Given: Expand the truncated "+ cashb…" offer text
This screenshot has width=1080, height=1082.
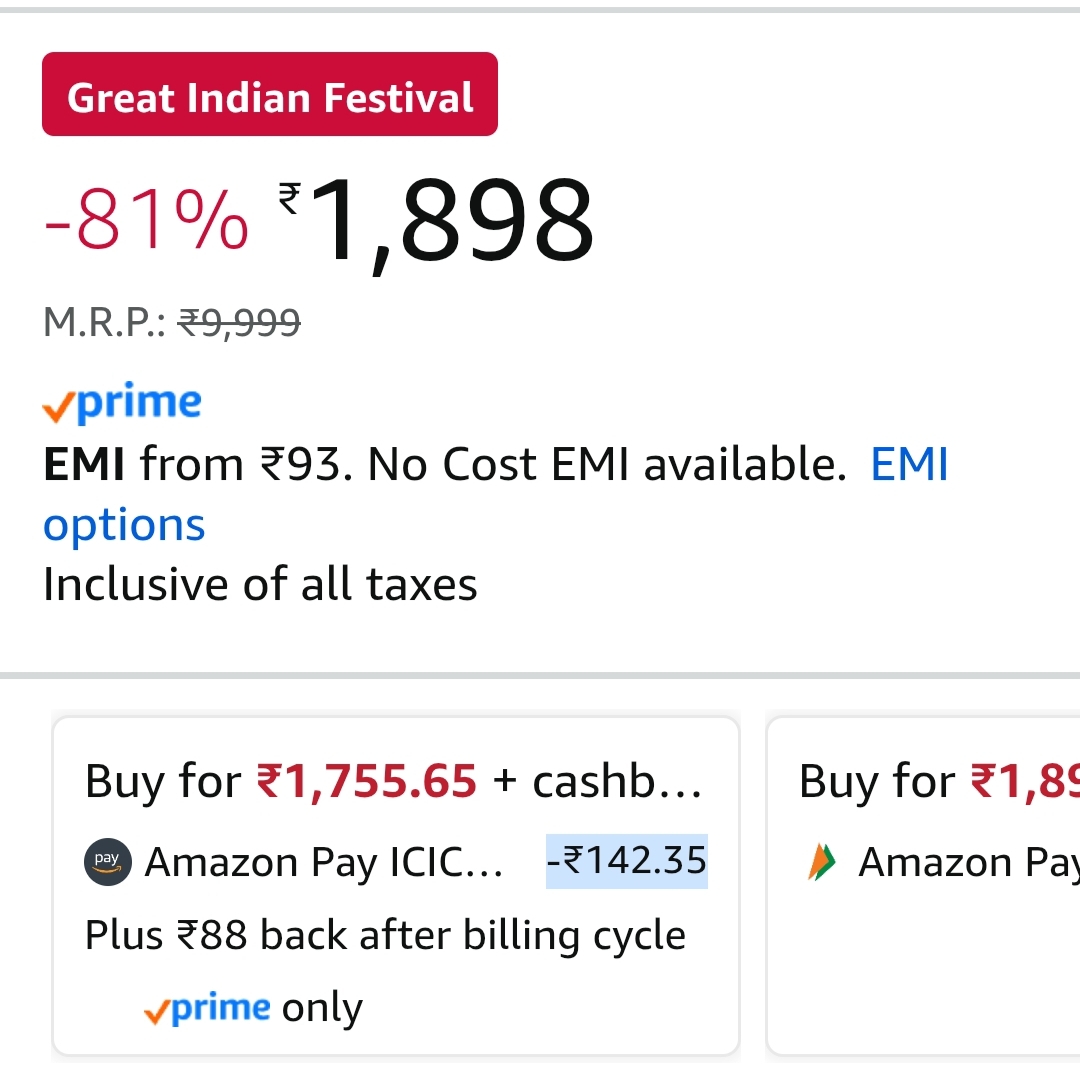Looking at the screenshot, I should (616, 781).
